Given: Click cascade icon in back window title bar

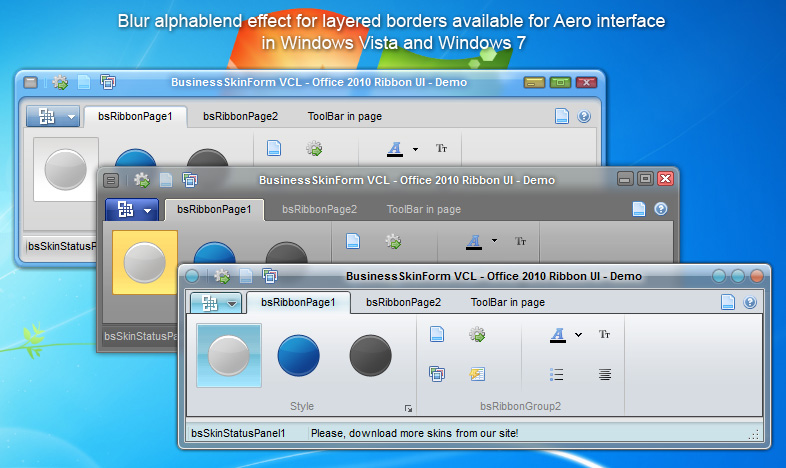Looking at the screenshot, I should (x=108, y=82).
